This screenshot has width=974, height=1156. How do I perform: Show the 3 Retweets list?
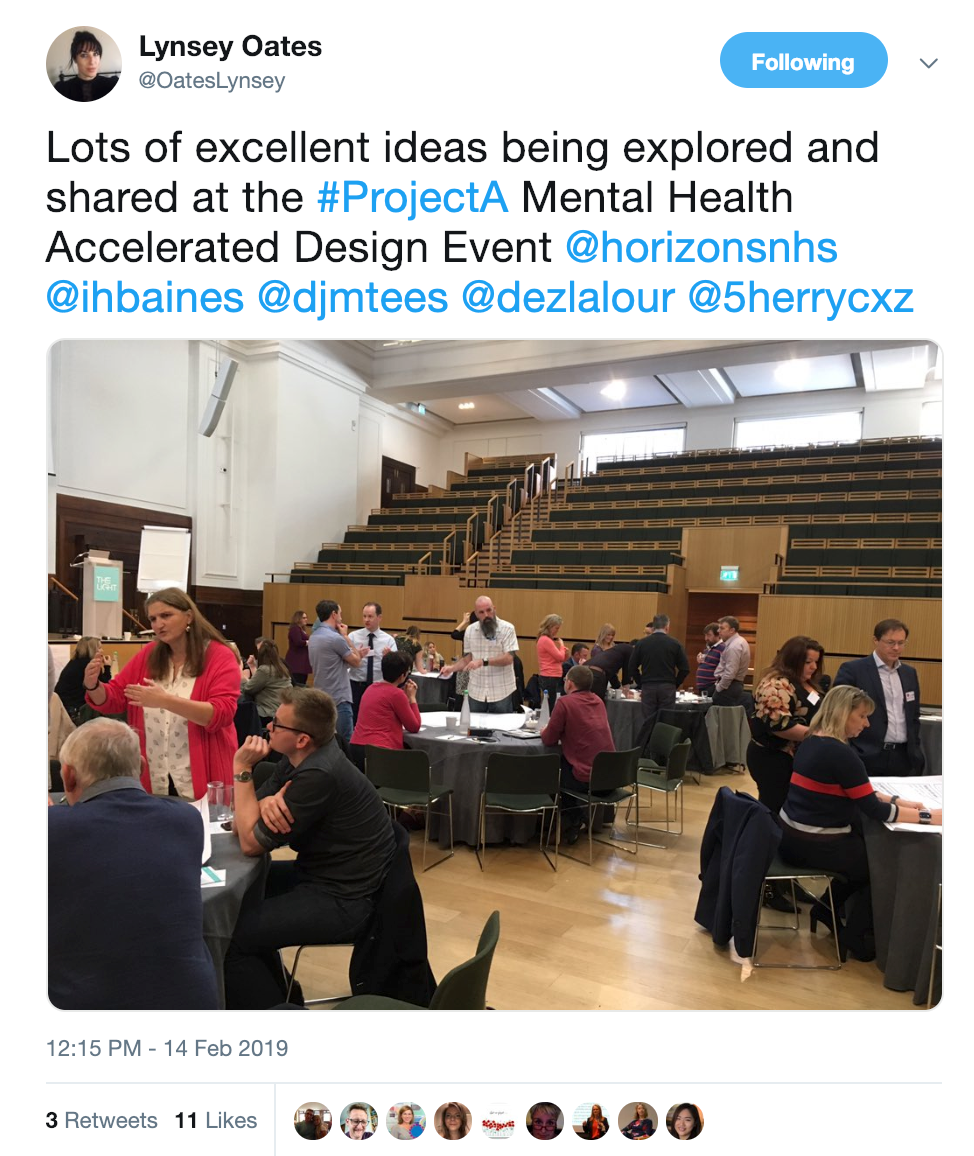(x=101, y=1120)
